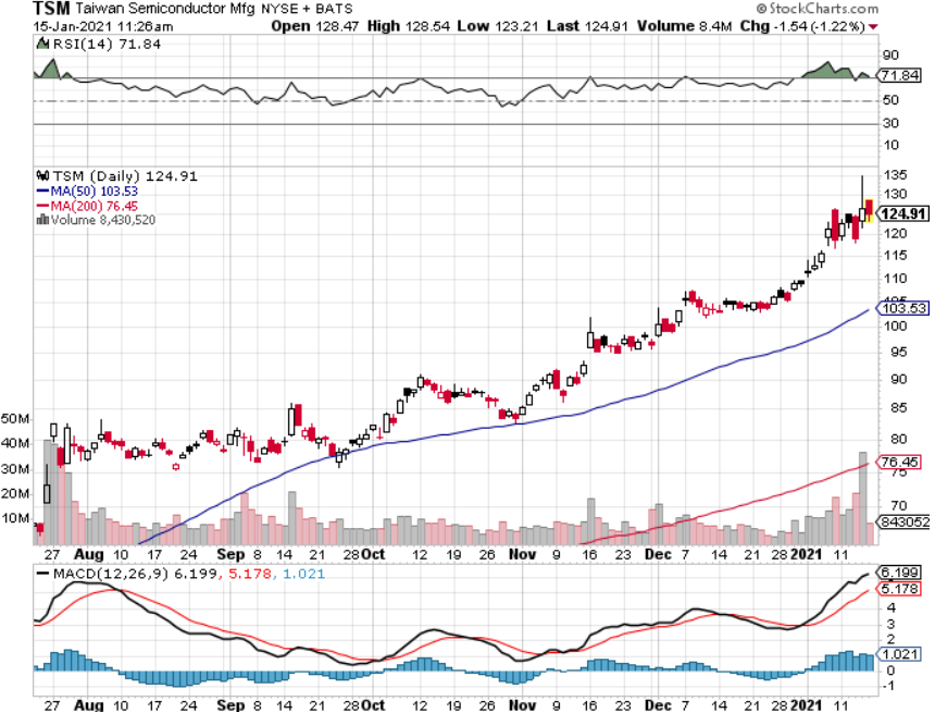Click the 10M volume axis label
This screenshot has width=934, height=712.
click(x=15, y=518)
